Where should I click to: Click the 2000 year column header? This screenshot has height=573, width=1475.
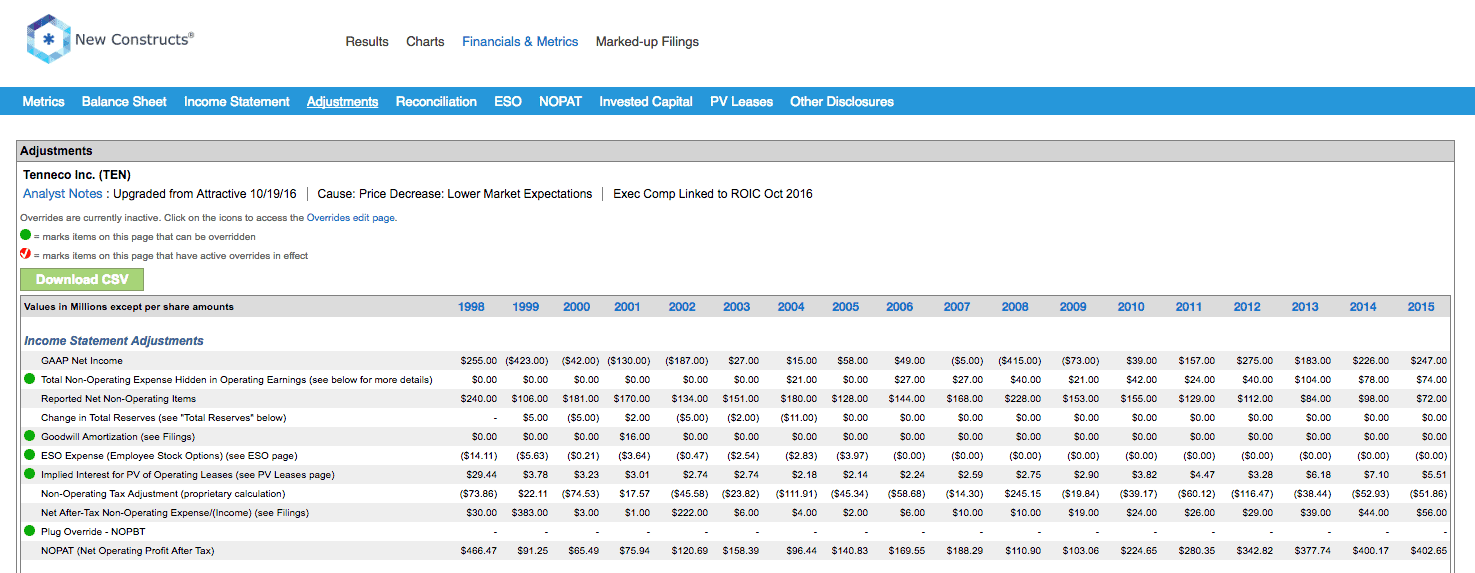click(577, 307)
